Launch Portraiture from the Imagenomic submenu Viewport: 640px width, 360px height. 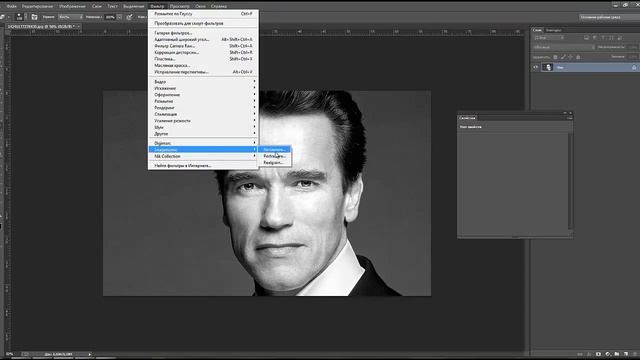274,156
